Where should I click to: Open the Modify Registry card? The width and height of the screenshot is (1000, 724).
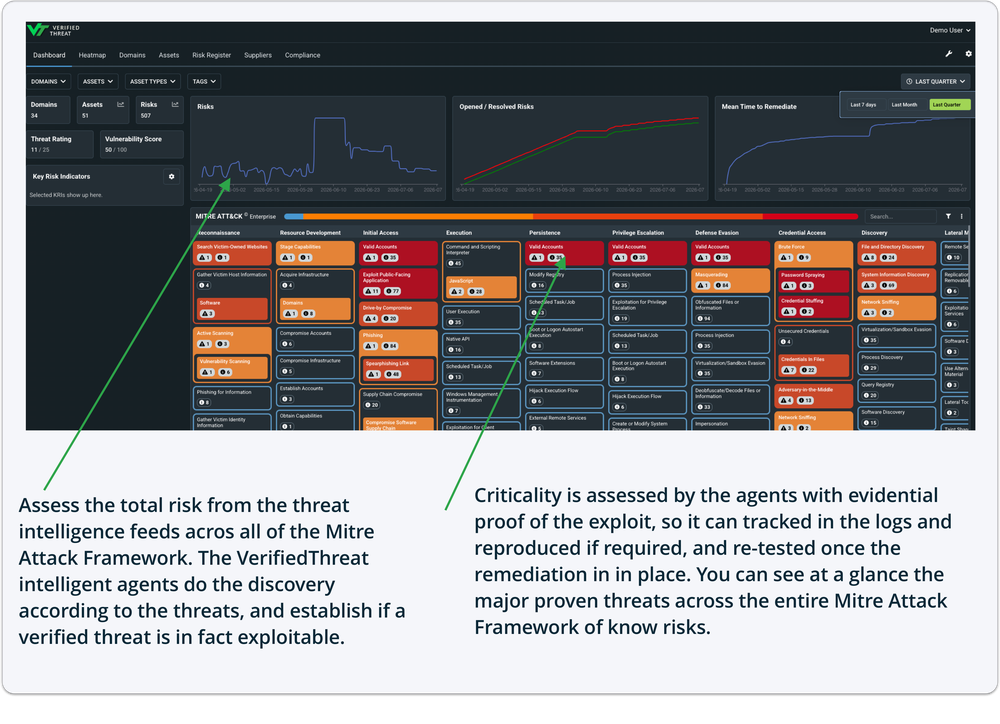[x=564, y=280]
